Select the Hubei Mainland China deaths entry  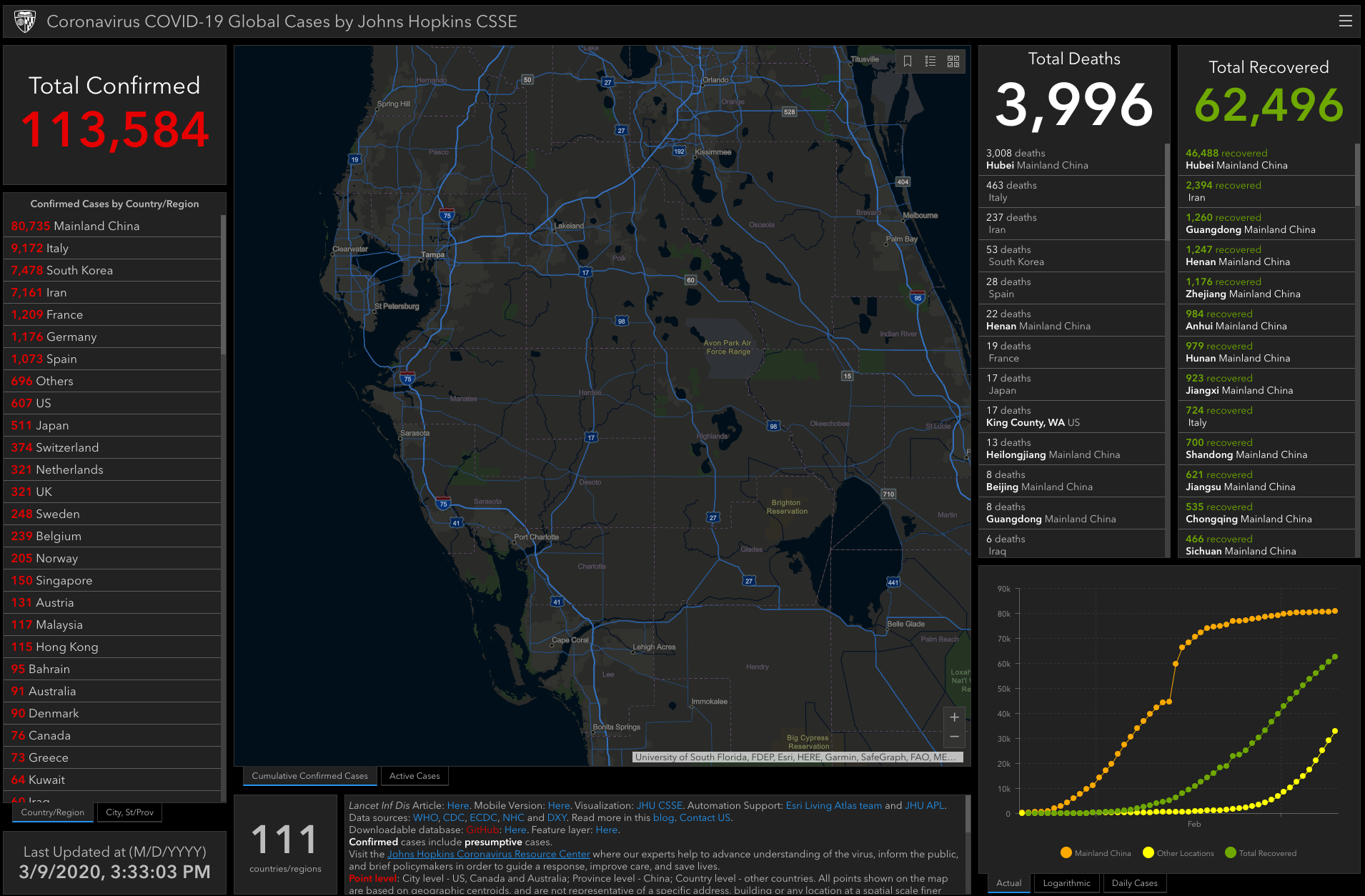pos(1071,159)
